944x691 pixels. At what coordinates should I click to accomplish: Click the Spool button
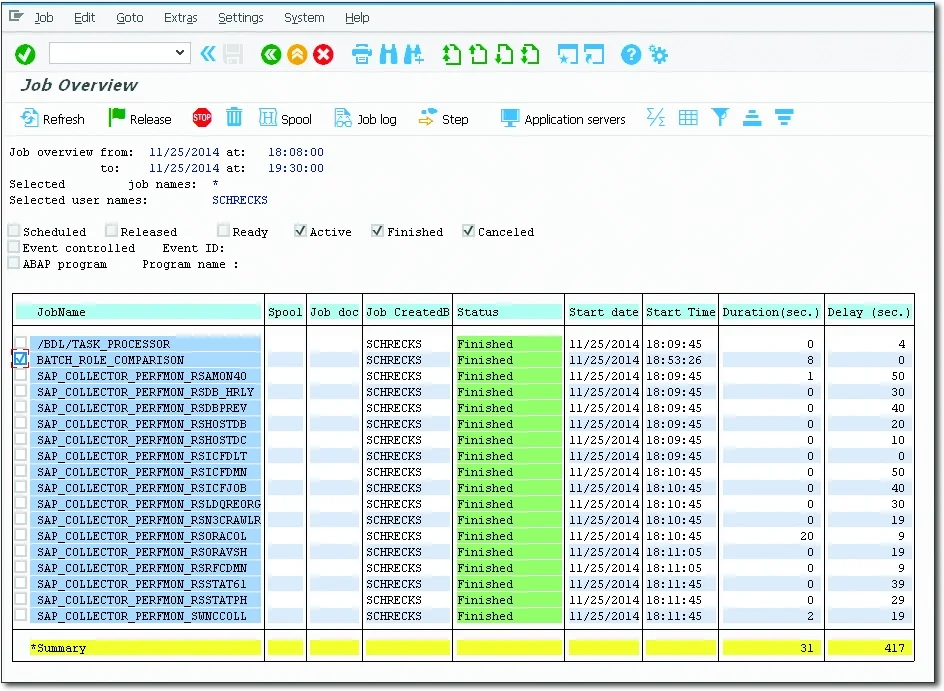tap(285, 119)
